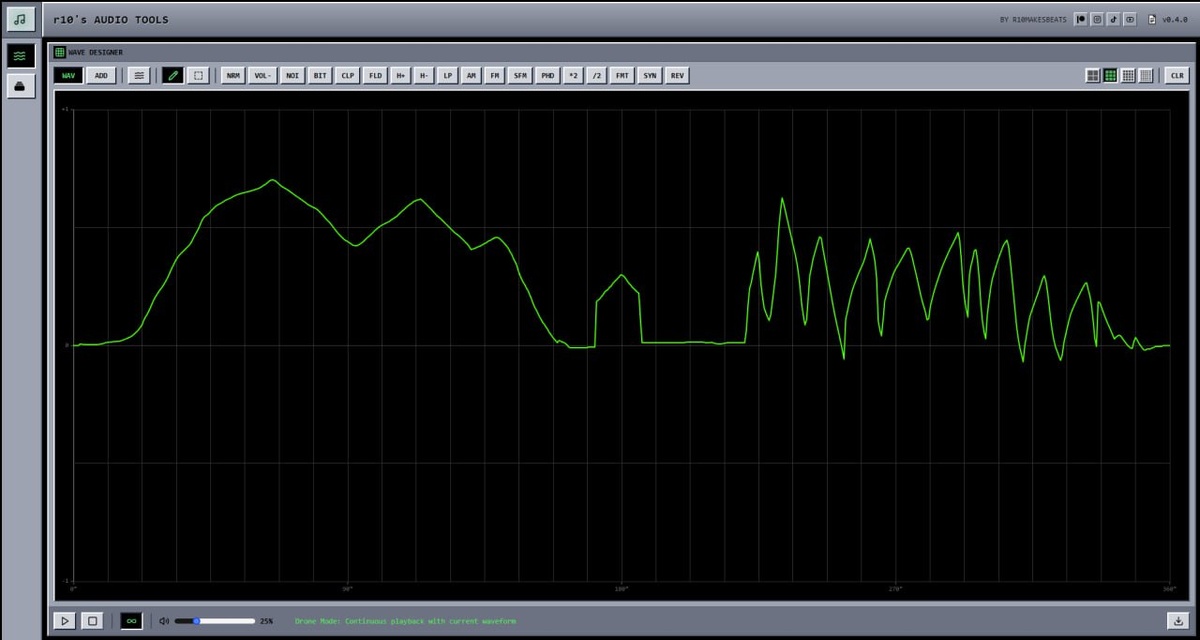Click the SYN button
This screenshot has width=1200, height=640.
coord(650,75)
